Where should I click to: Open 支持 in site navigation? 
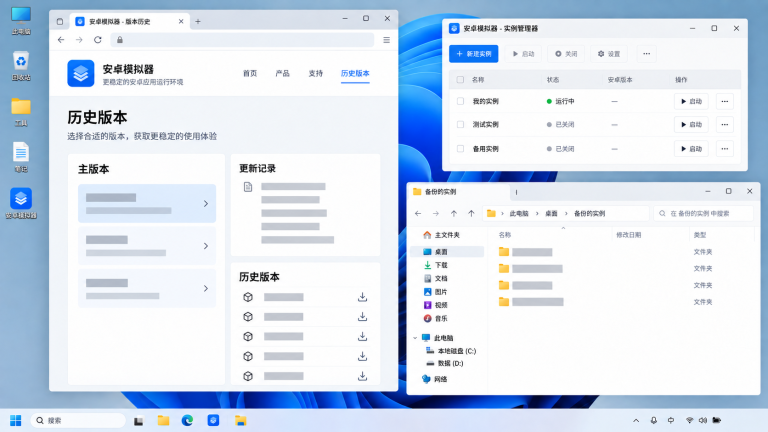pyautogui.click(x=315, y=73)
